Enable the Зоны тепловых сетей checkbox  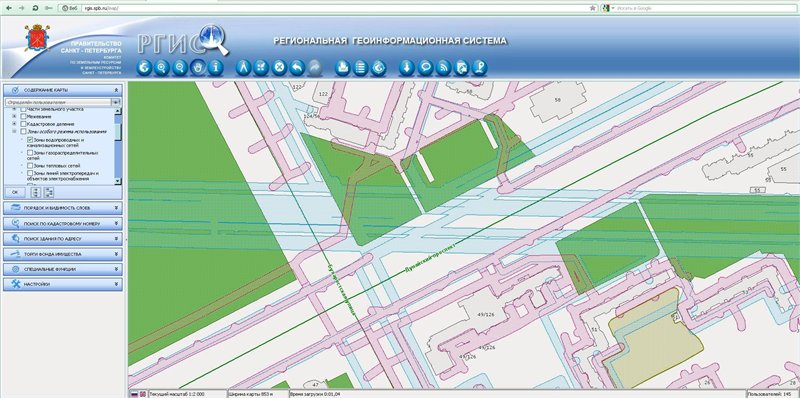[30, 165]
